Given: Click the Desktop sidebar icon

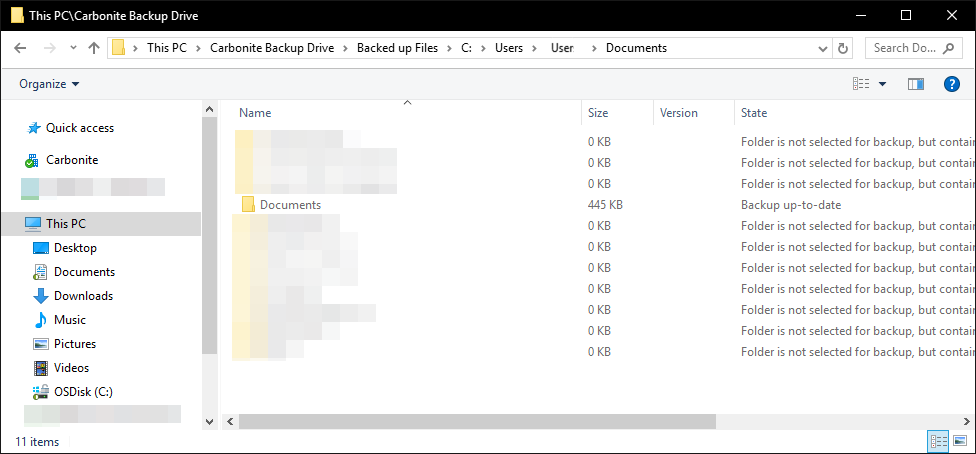Looking at the screenshot, I should tap(40, 248).
